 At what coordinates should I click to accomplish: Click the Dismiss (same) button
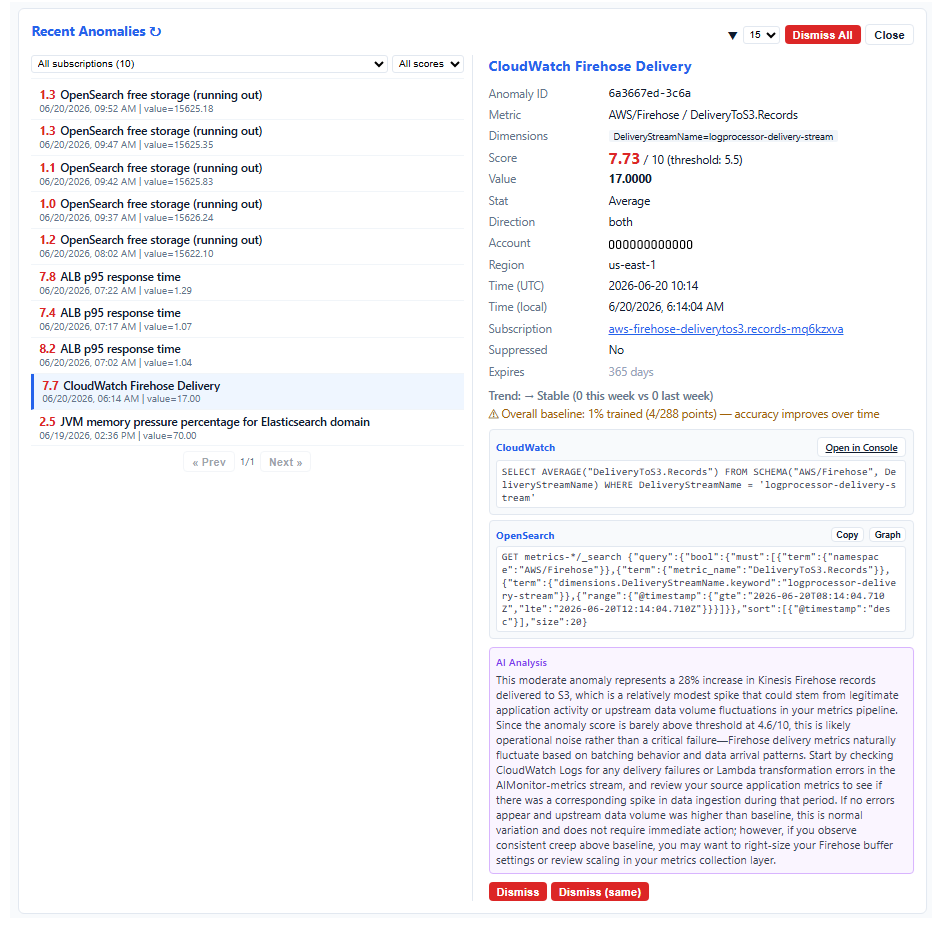599,892
